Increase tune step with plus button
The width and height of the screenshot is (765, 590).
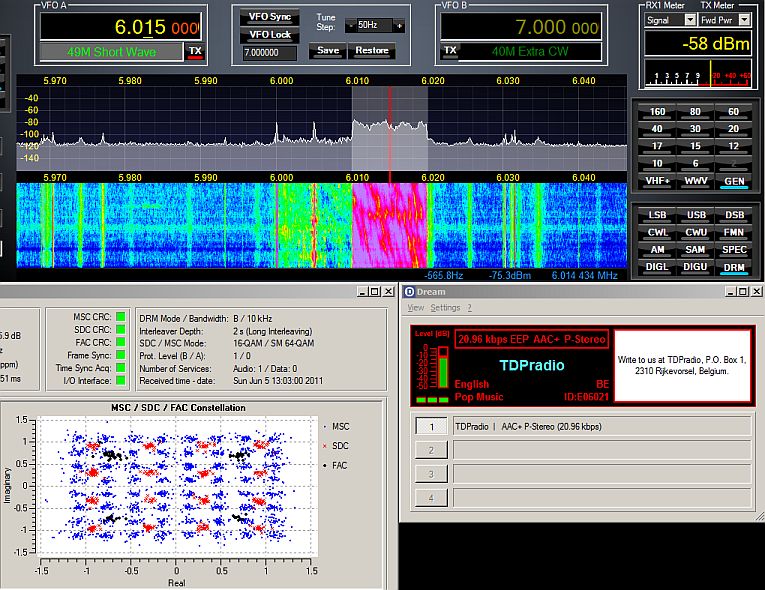pyautogui.click(x=399, y=25)
